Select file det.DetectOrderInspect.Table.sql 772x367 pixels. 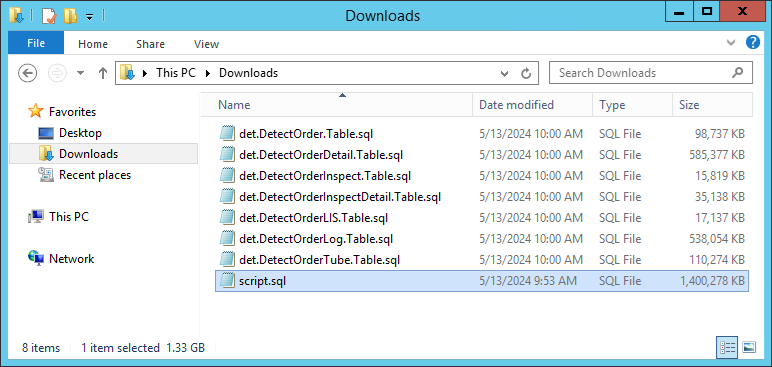point(325,176)
